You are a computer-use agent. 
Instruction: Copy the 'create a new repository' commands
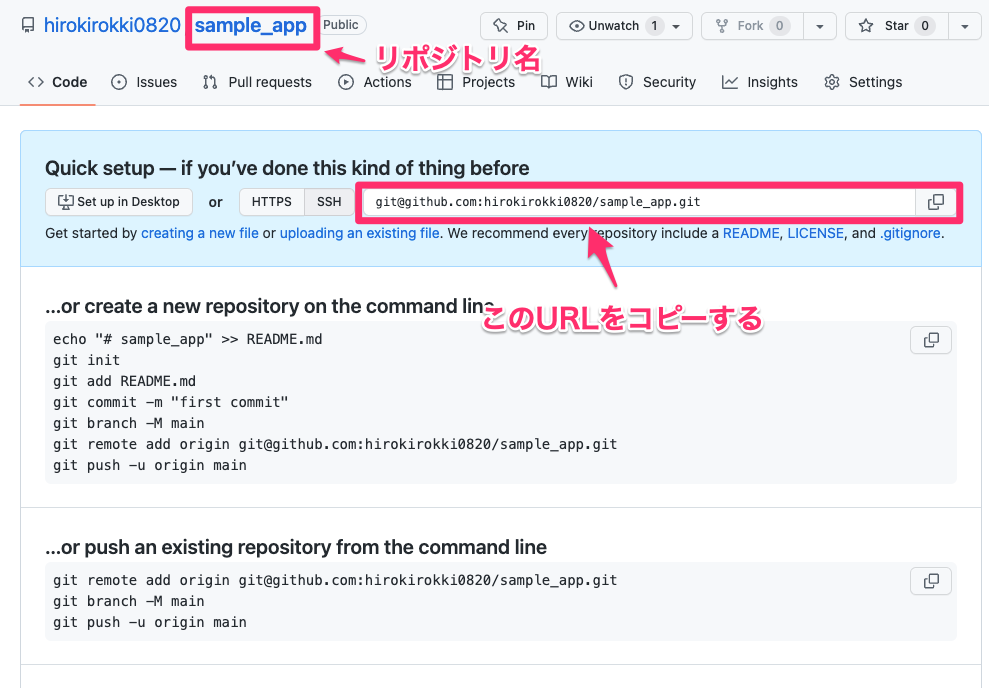coord(931,340)
